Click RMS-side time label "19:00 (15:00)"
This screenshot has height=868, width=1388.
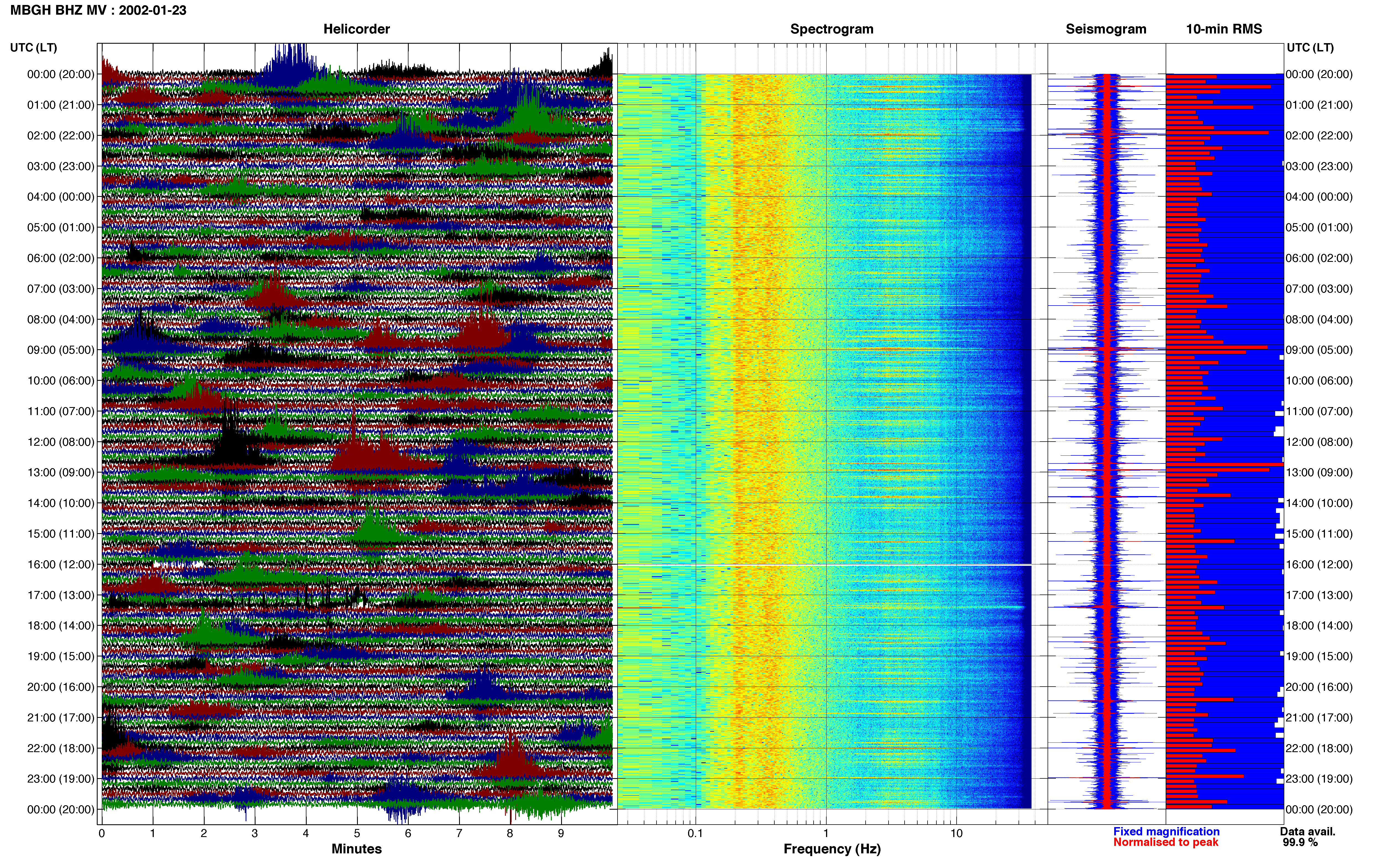pyautogui.click(x=1319, y=656)
